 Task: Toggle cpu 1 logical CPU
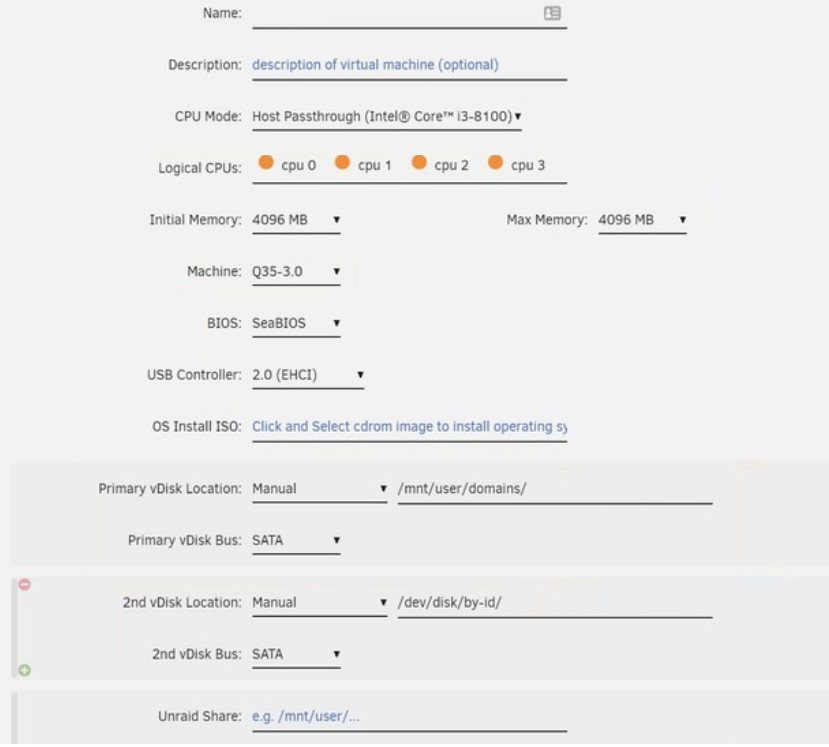(342, 163)
